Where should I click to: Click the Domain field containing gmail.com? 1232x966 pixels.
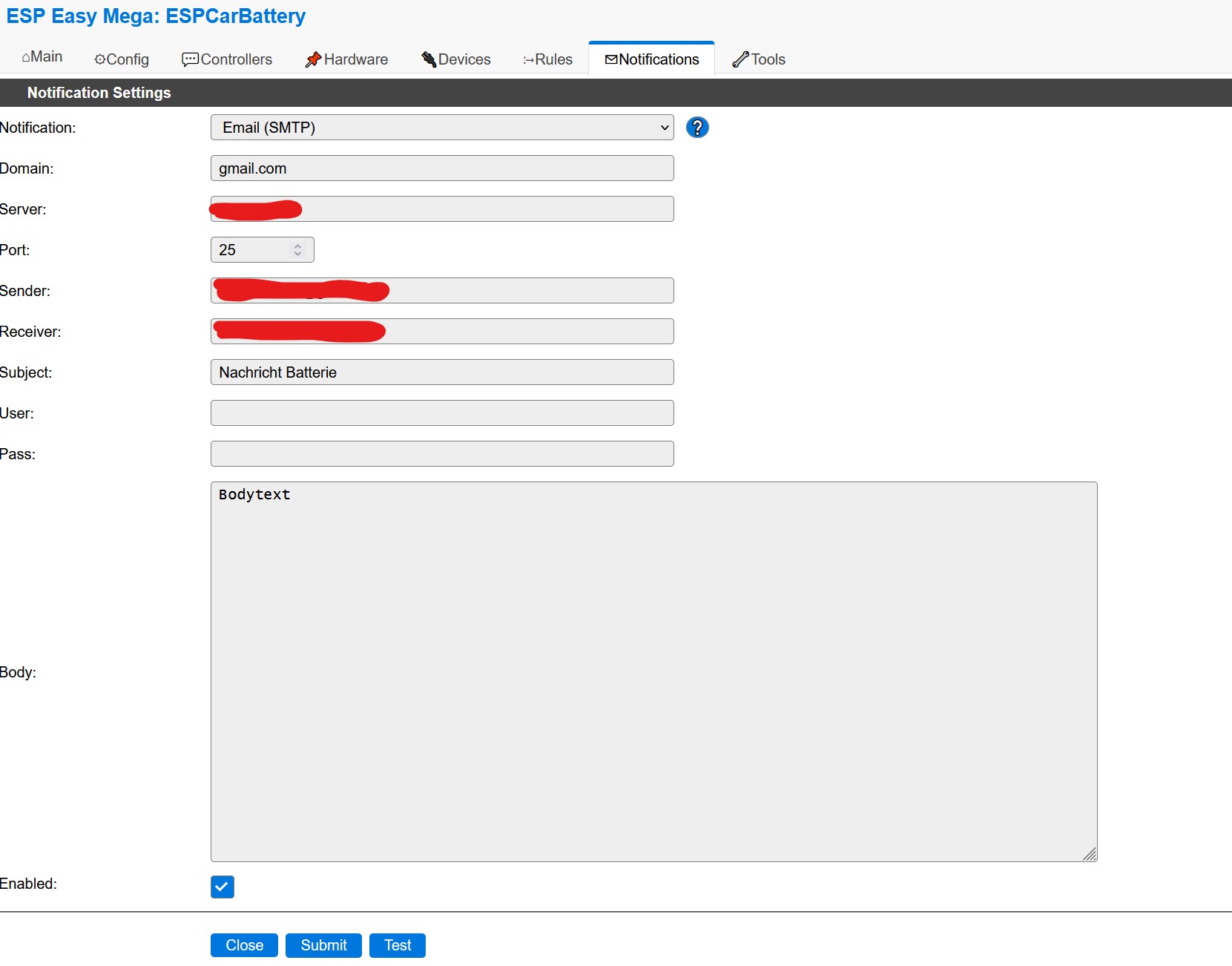tap(442, 168)
